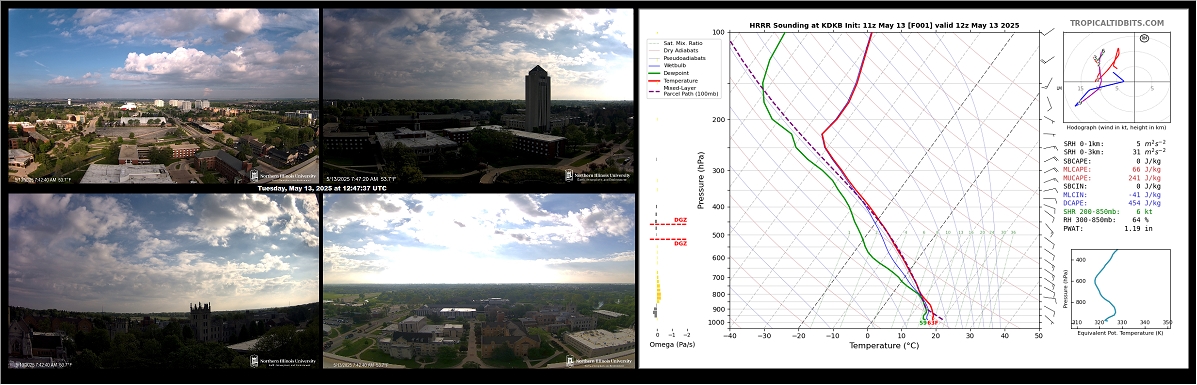Screen dimensions: 1197x385
Task: Click the dashed Mixed-Layer Parcel Path legend marker
Action: click(x=654, y=91)
